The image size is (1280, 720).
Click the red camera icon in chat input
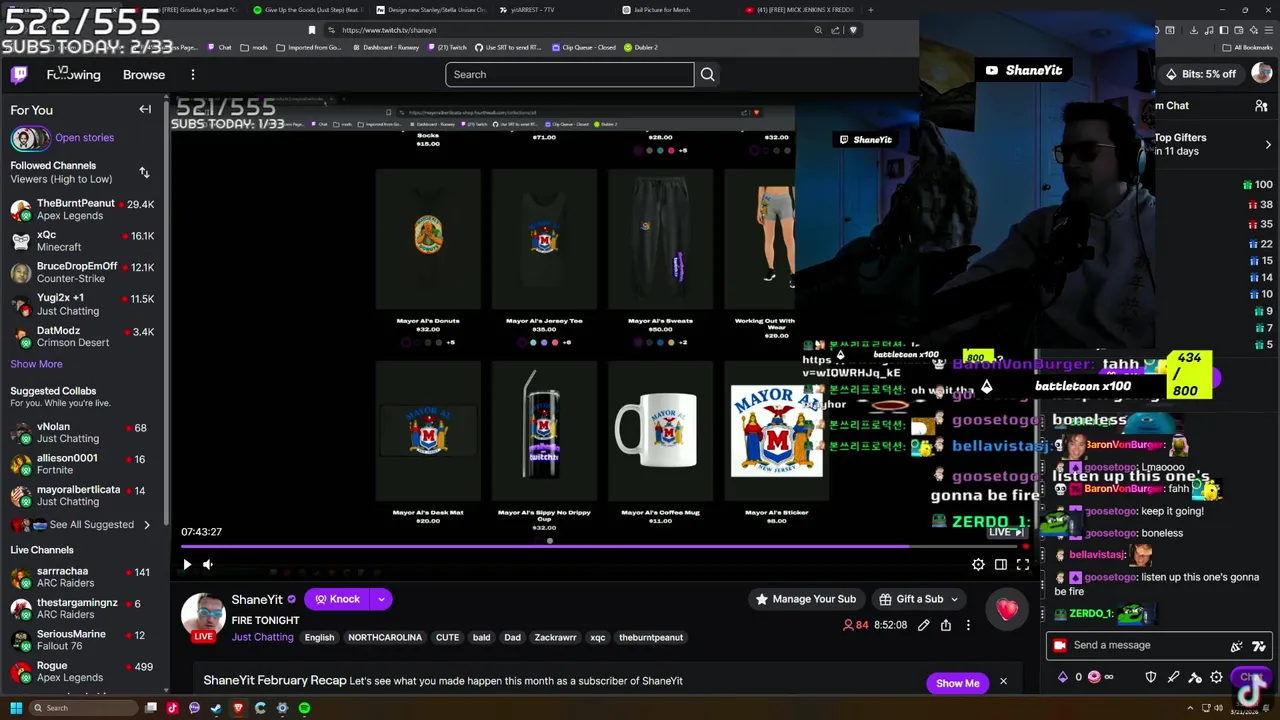tap(1060, 645)
